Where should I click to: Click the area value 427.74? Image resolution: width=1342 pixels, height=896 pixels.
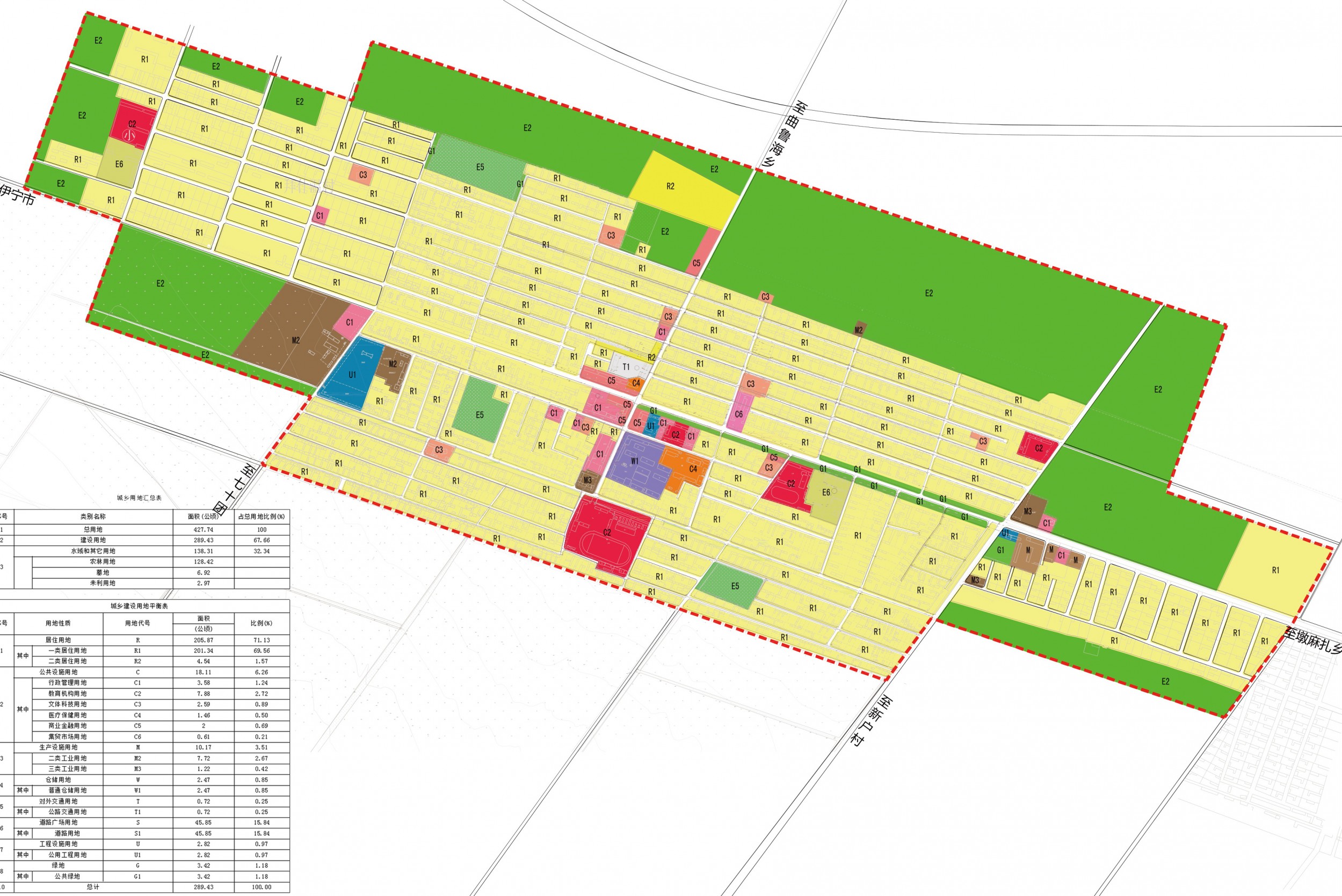coord(204,530)
